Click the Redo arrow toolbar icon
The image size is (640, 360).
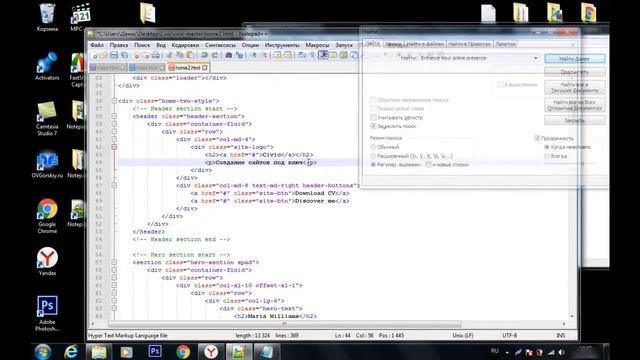[x=215, y=56]
